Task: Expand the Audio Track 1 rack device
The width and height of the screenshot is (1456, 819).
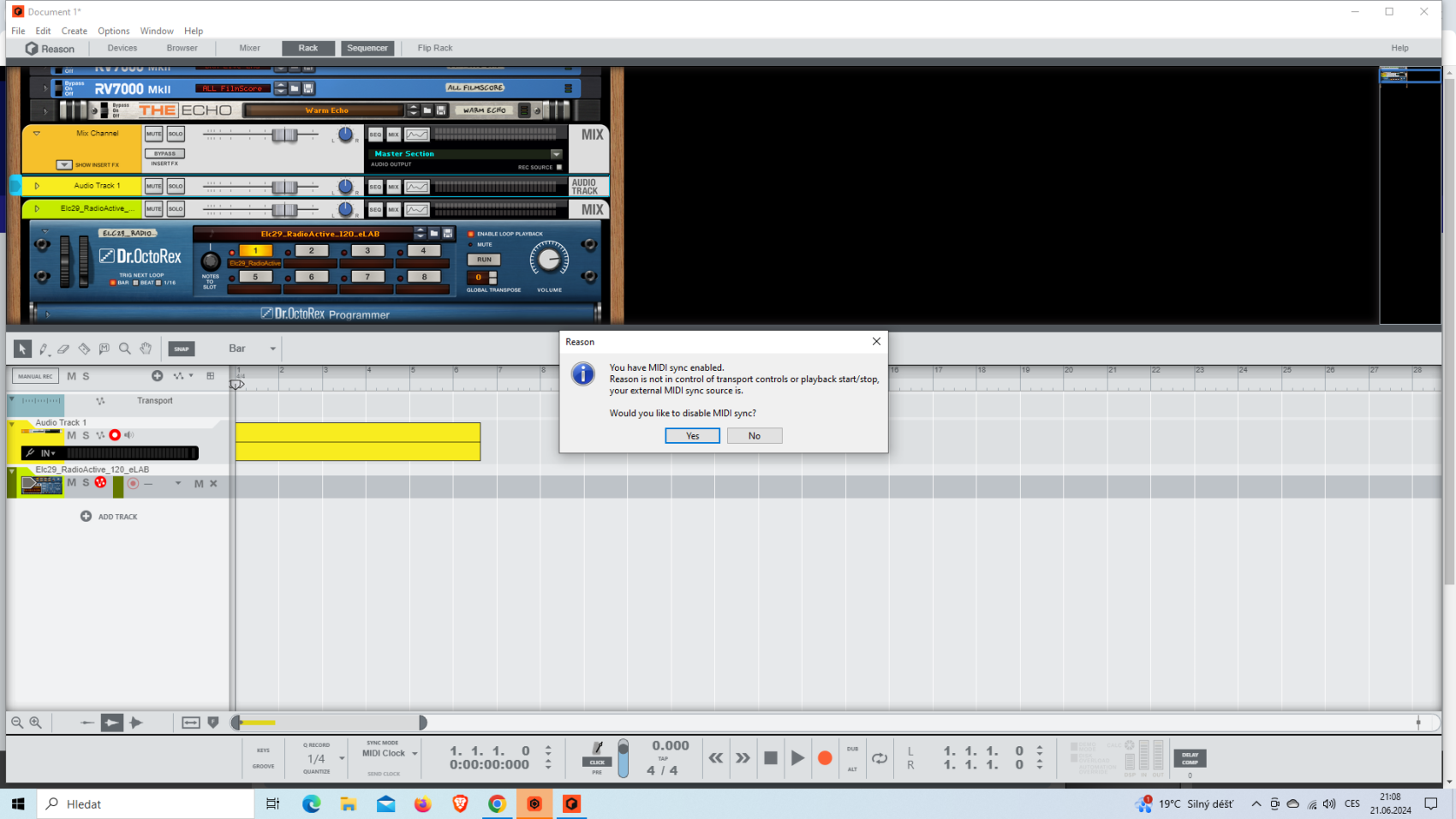Action: click(x=37, y=186)
